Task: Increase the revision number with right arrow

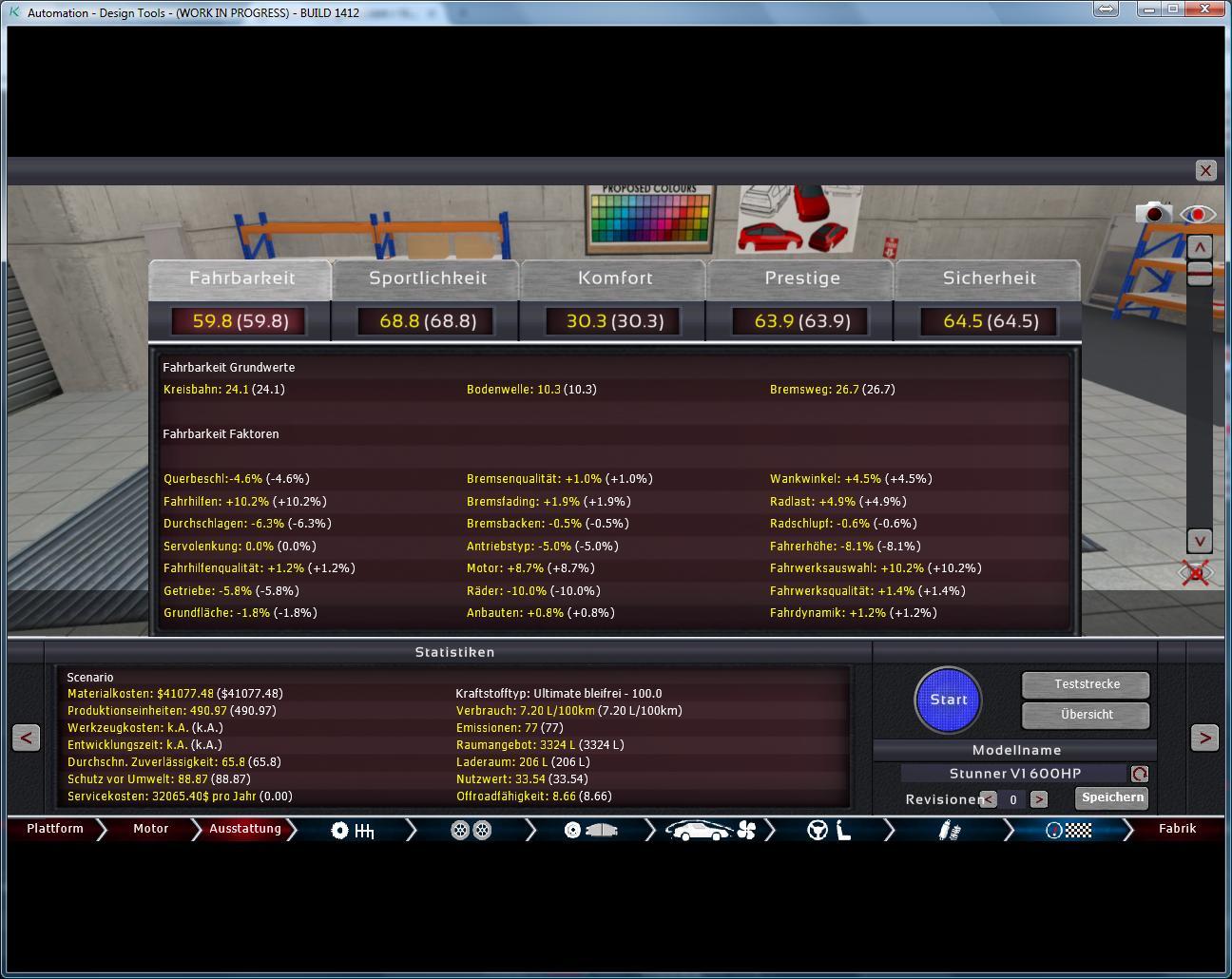Action: (x=1038, y=799)
